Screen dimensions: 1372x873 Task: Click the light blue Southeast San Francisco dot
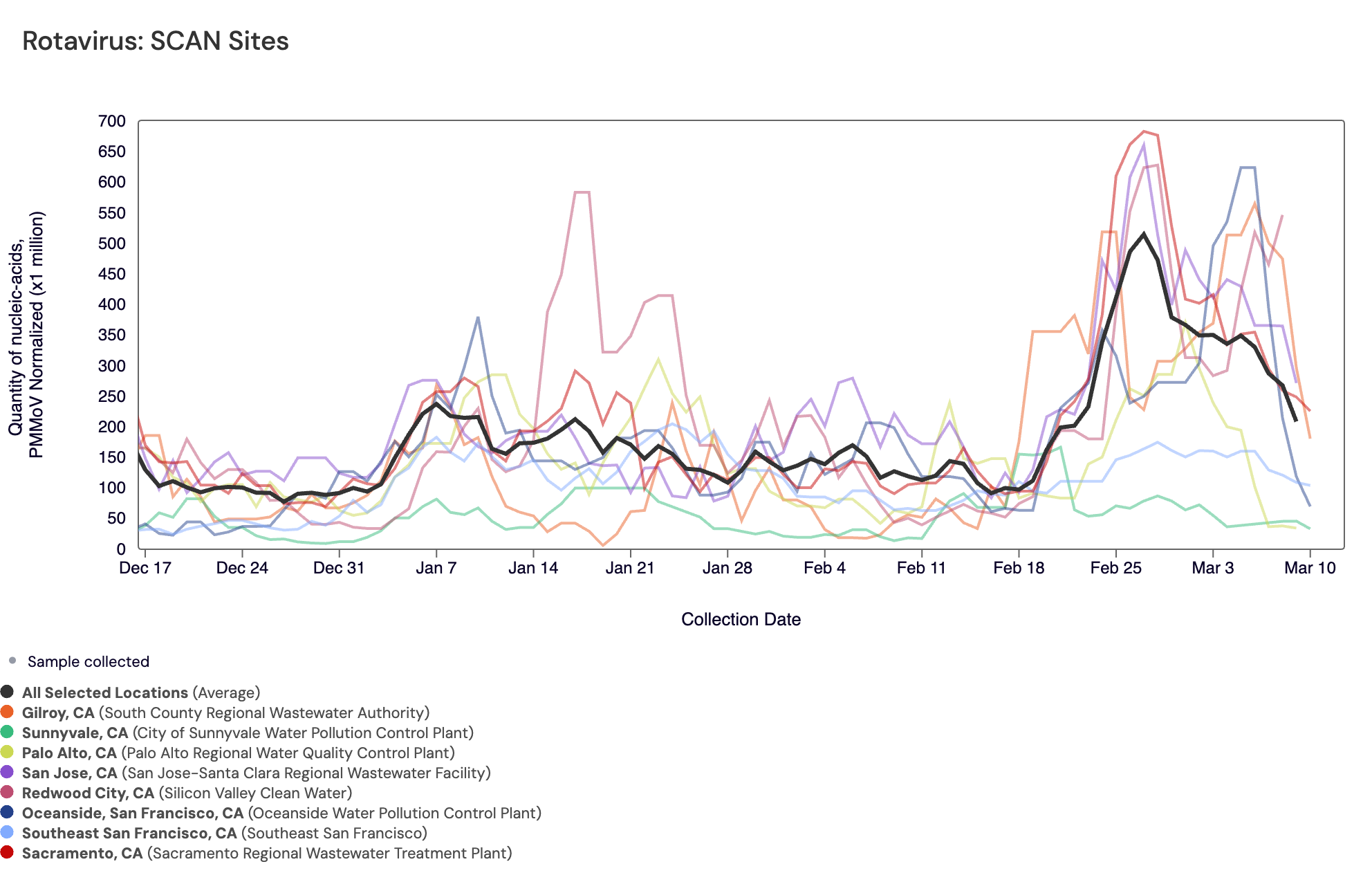coord(8,832)
